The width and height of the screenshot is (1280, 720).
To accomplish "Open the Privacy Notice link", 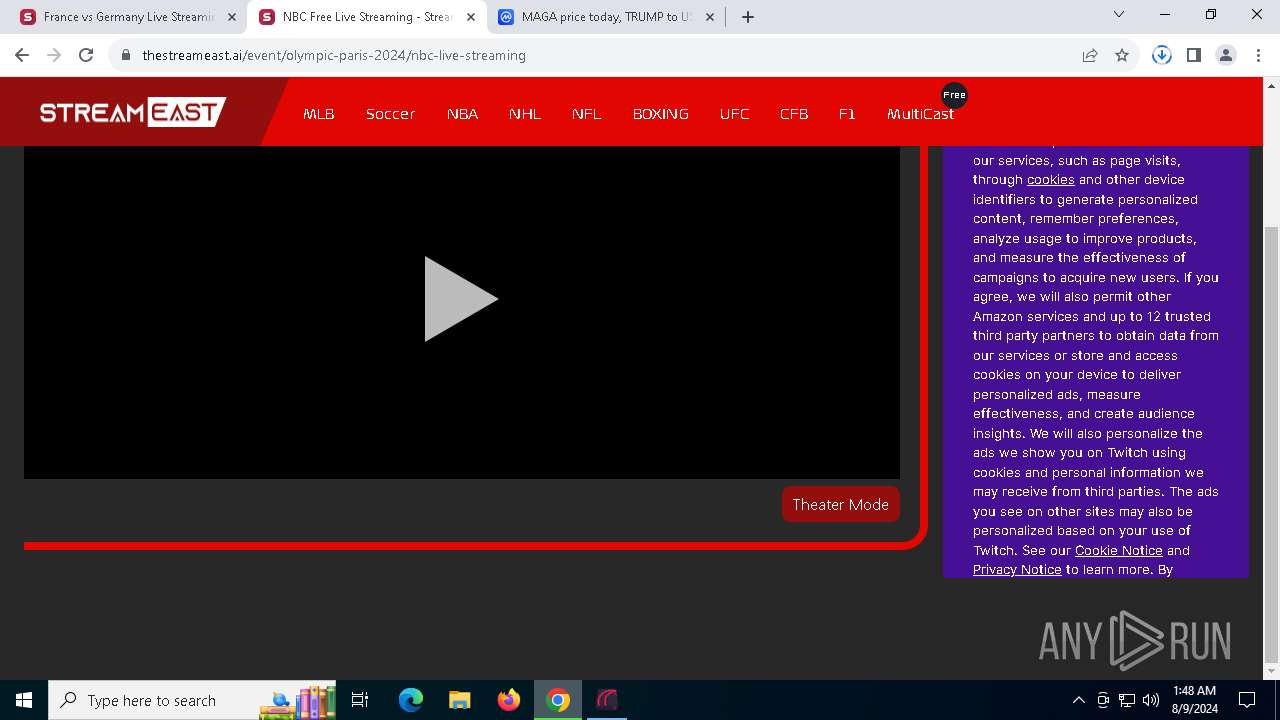I will point(1017,570).
